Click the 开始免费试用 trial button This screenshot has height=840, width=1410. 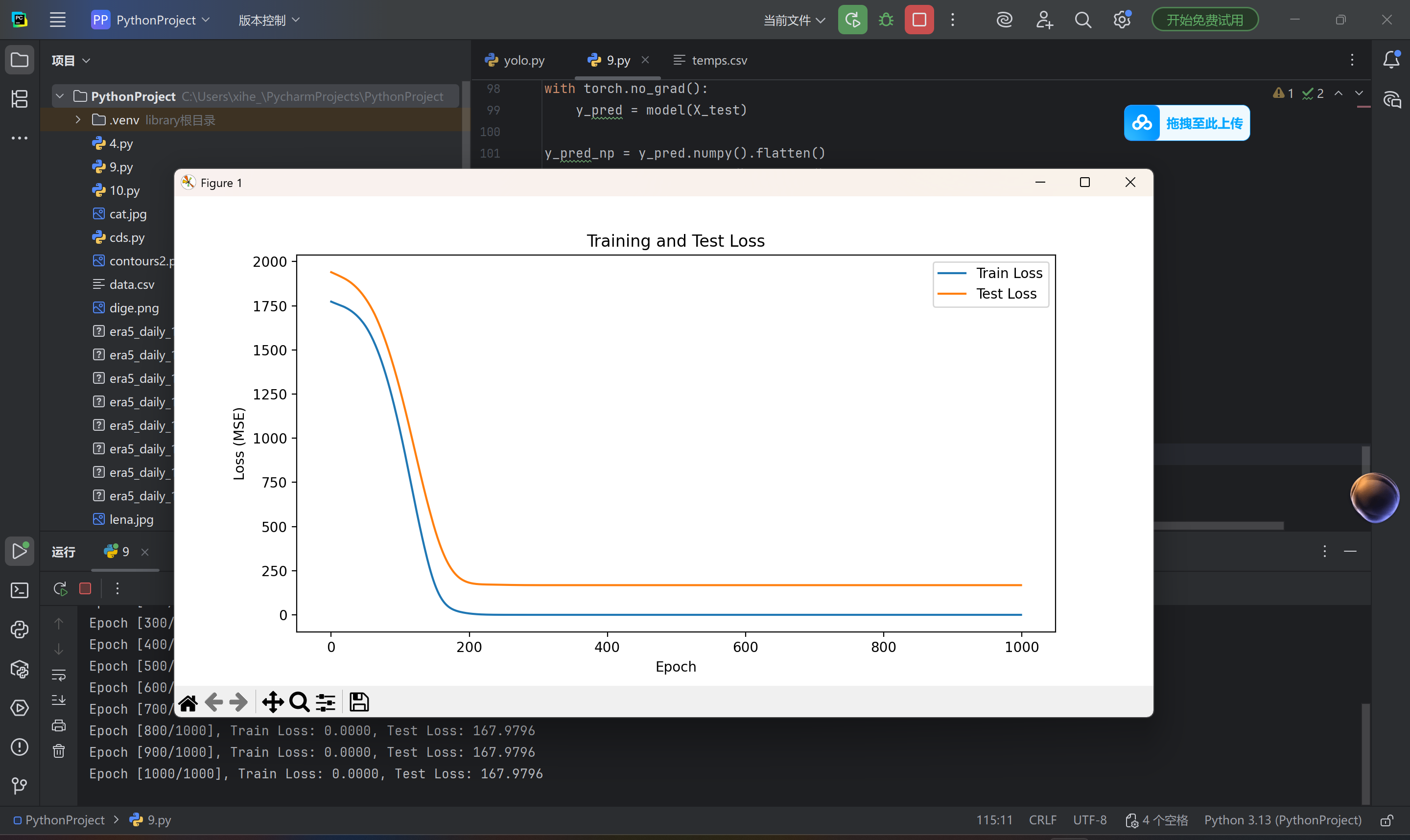(1204, 21)
